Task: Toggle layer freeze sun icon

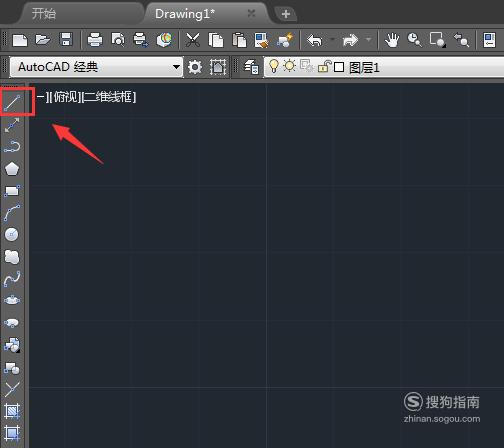Action: click(x=289, y=66)
